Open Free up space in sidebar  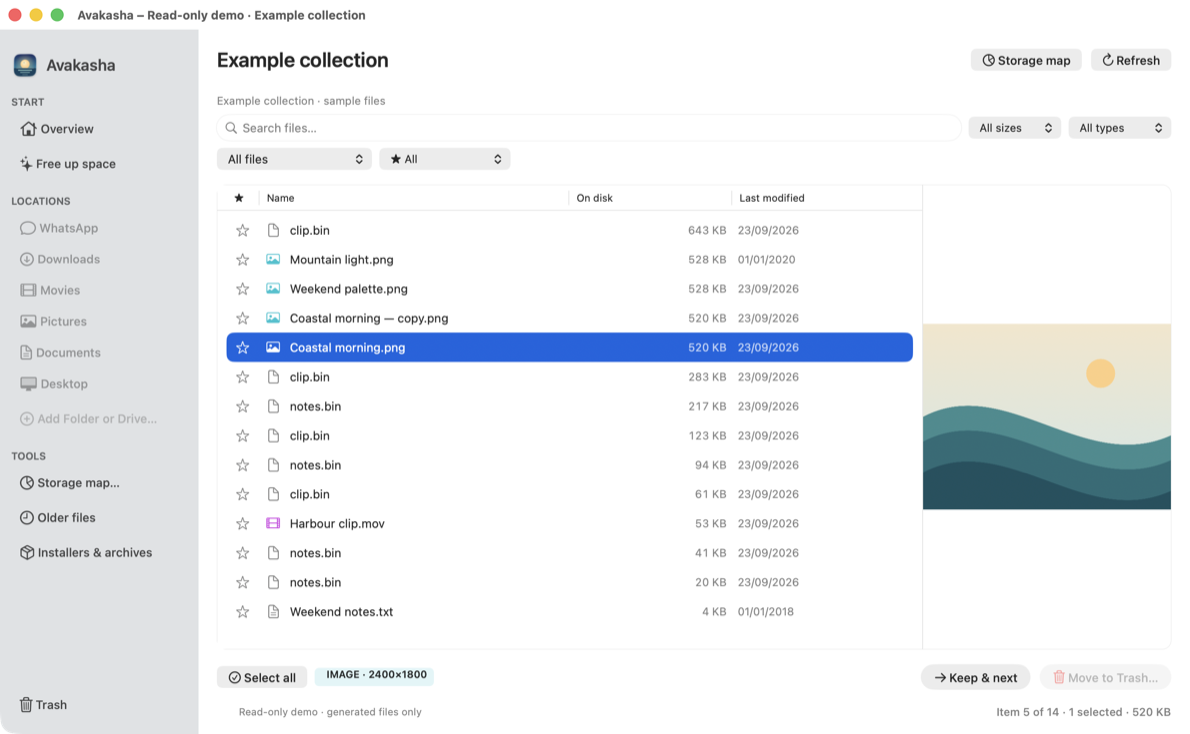(x=68, y=163)
